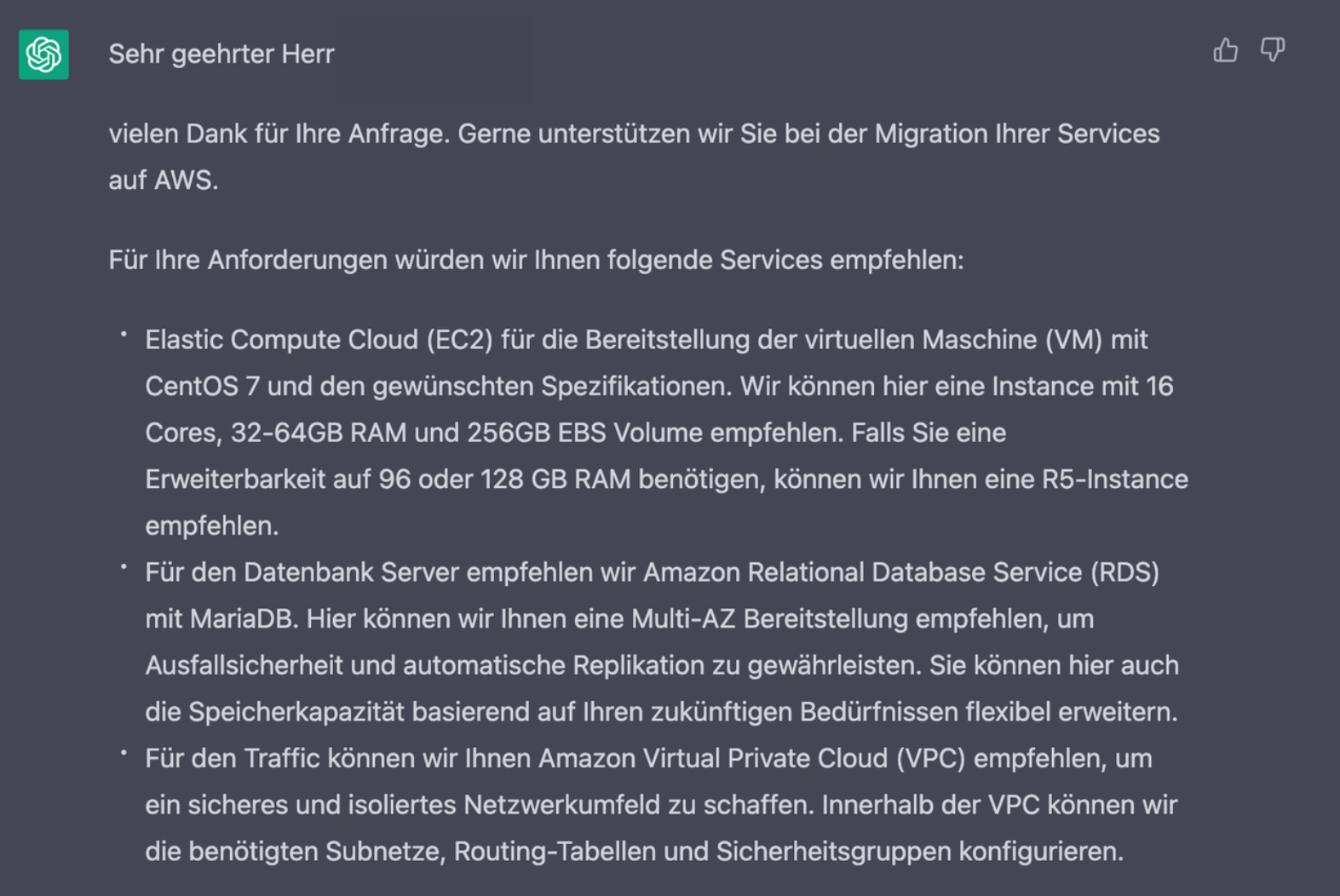Click the text 'Elastic Compute Cloud (EC2)'
Image resolution: width=1340 pixels, height=896 pixels.
point(319,339)
